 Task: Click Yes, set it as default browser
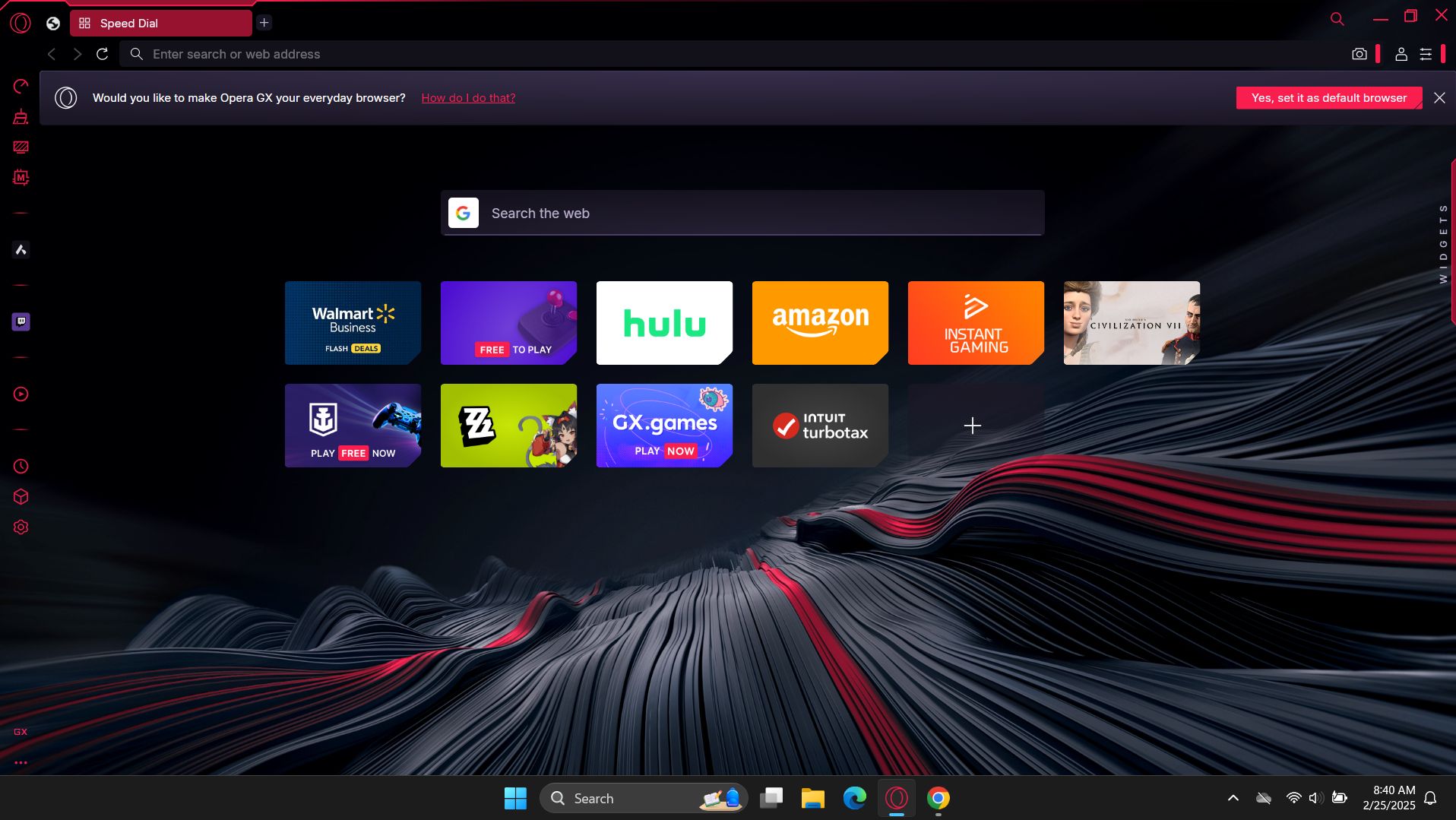point(1328,98)
